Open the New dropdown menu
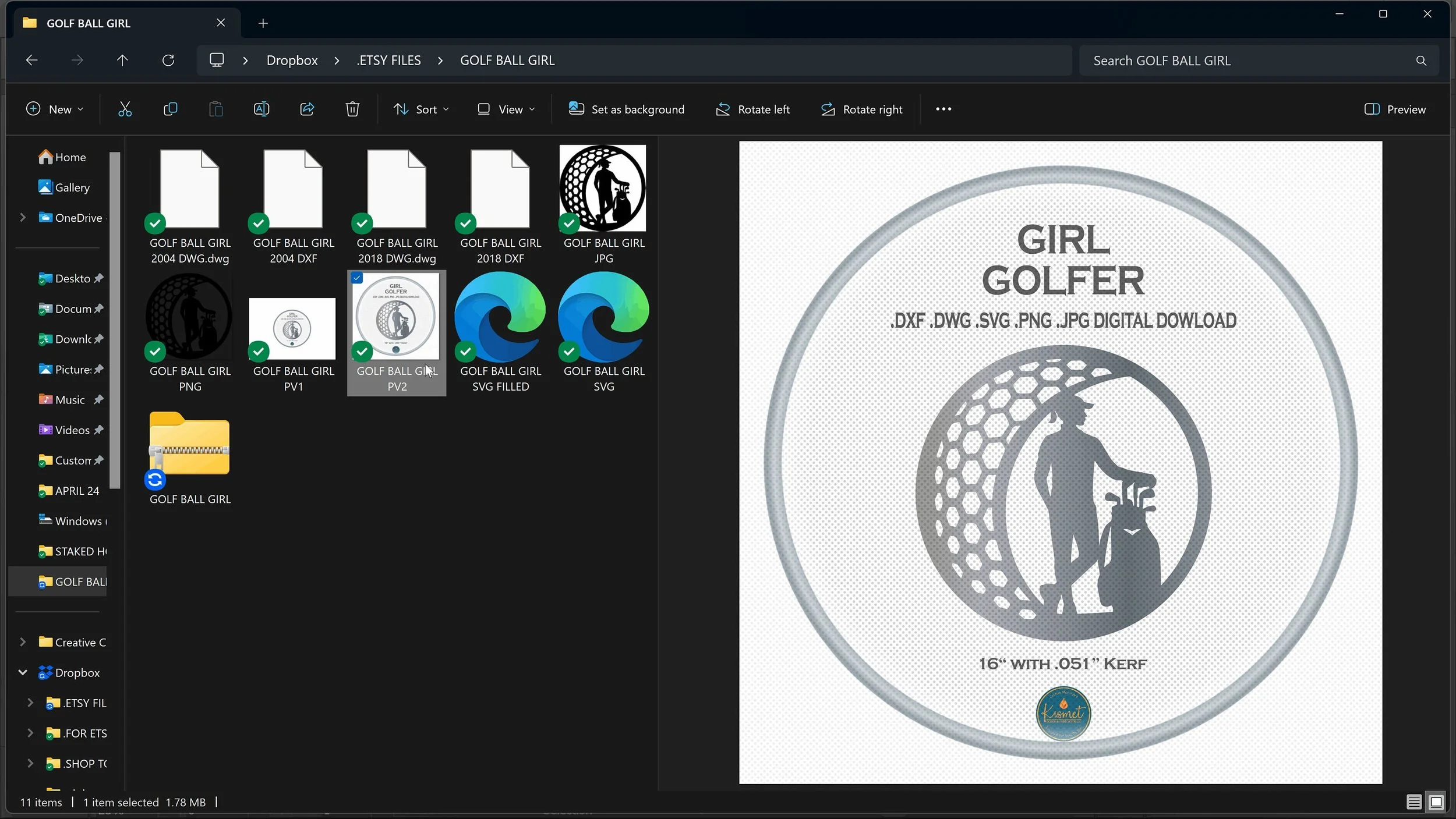This screenshot has height=819, width=1456. 55,109
